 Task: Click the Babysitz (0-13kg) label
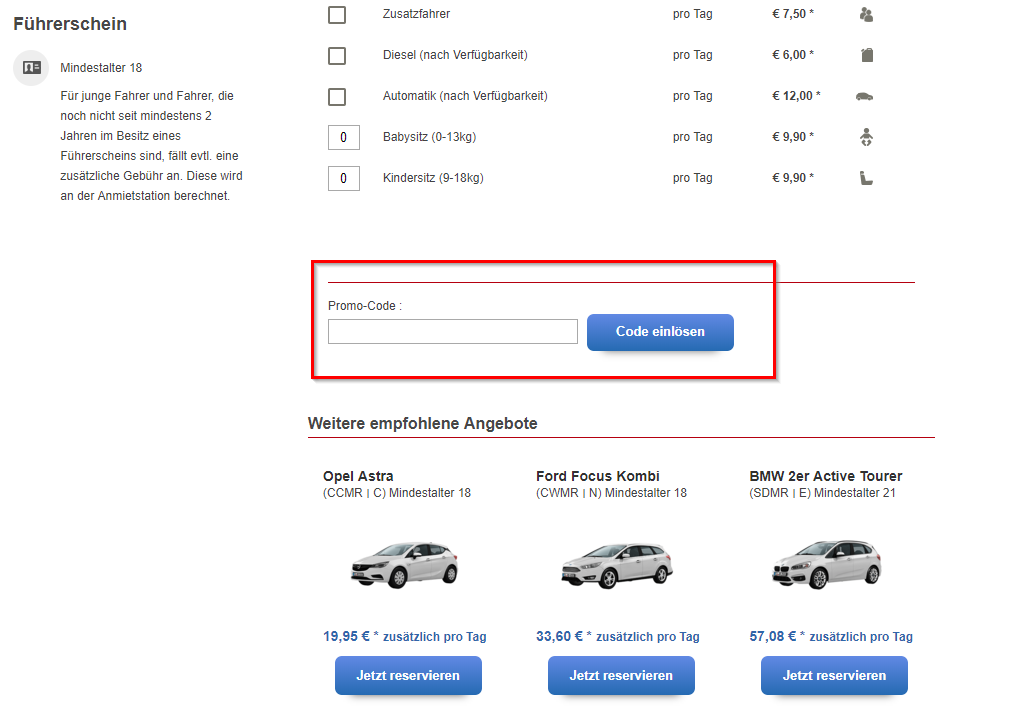pyautogui.click(x=429, y=136)
